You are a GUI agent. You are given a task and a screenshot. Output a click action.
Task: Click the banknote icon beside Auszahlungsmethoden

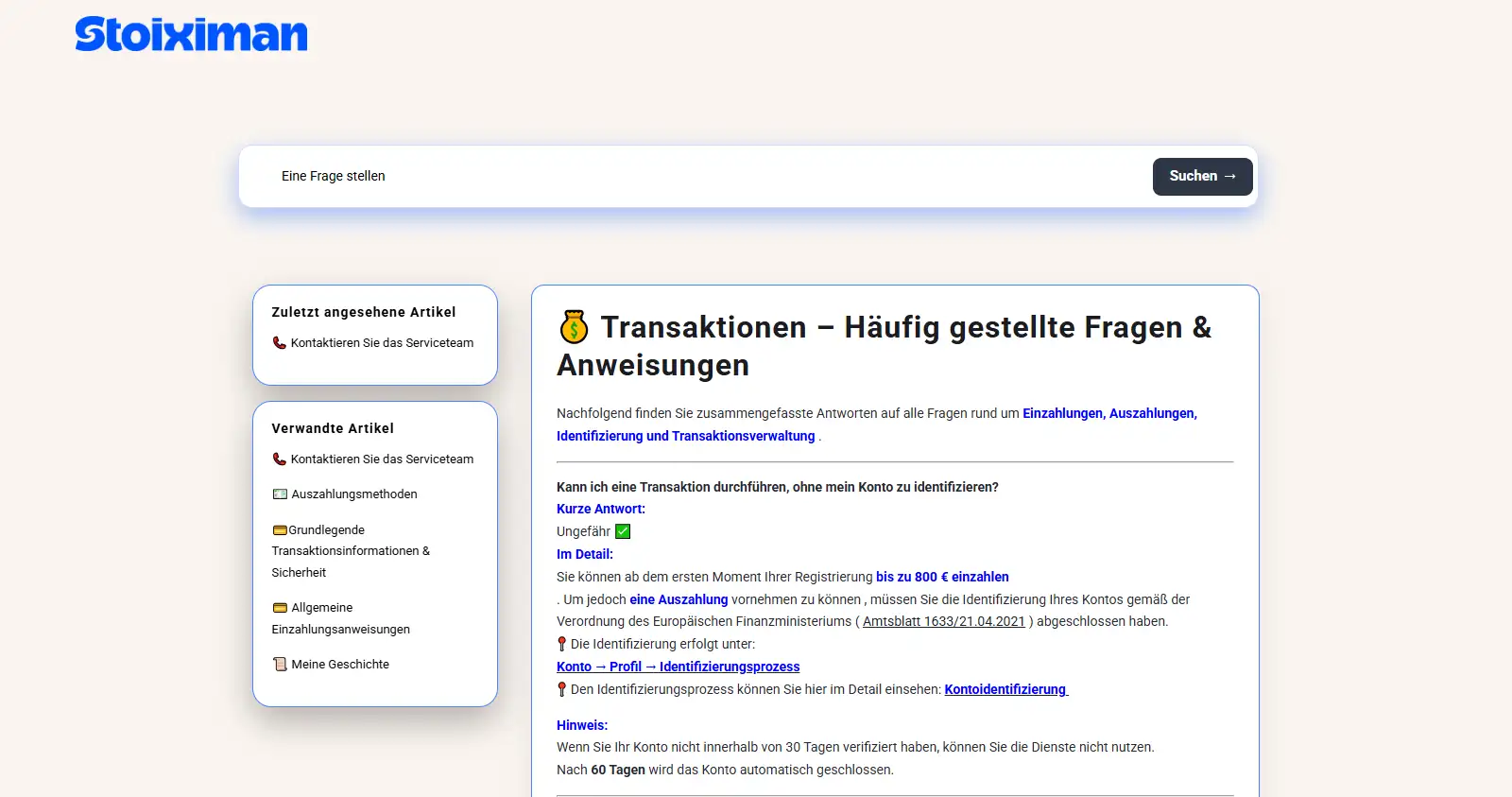pyautogui.click(x=280, y=494)
